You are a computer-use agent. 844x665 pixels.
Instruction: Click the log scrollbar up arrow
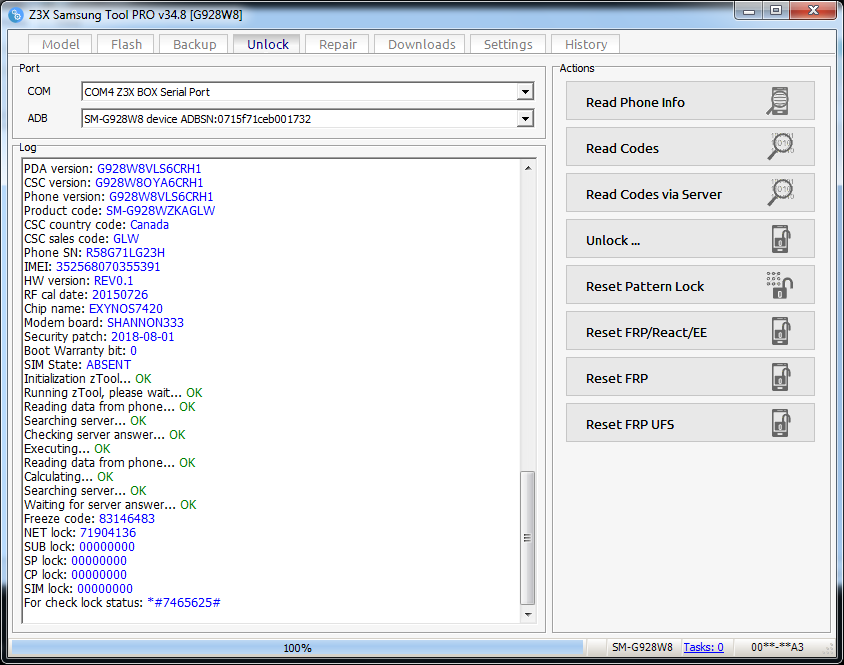tap(528, 168)
